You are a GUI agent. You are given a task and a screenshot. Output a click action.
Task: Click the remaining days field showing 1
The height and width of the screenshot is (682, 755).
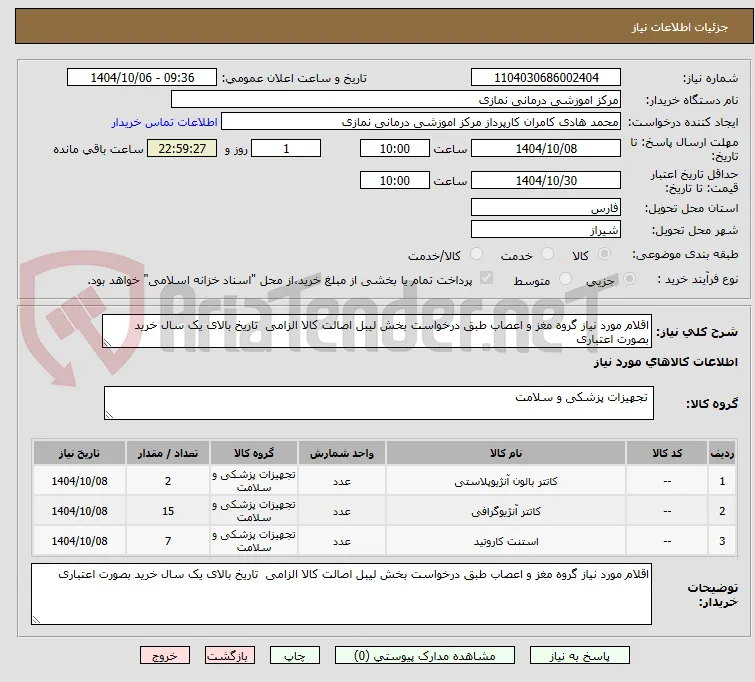286,148
